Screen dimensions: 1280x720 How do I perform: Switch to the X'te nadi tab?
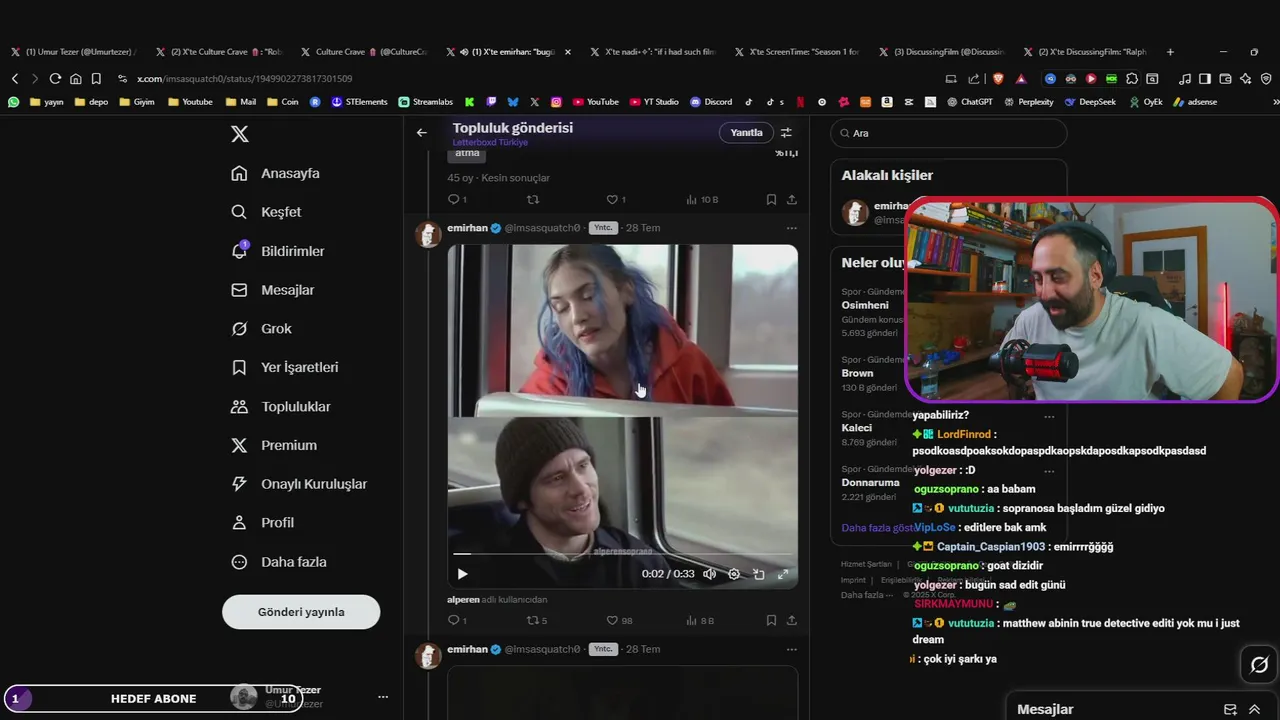(x=652, y=52)
